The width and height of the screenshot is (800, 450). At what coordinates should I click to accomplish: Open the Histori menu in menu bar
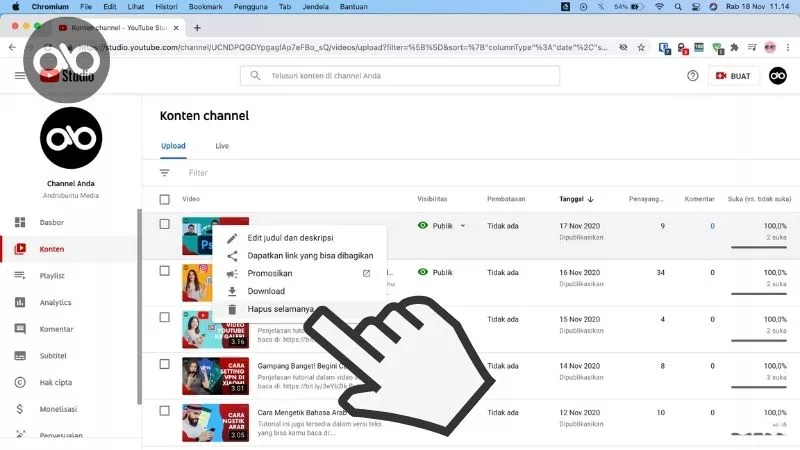[x=166, y=7]
